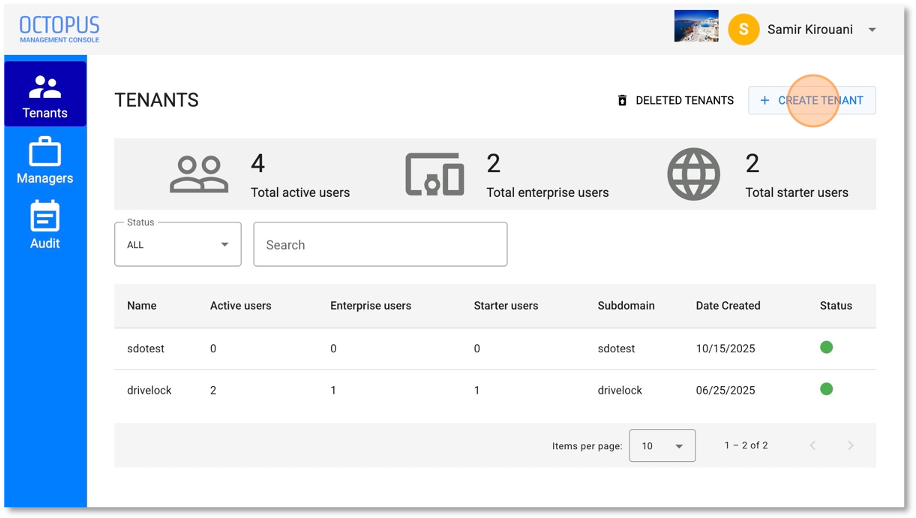Sort by Name column header
This screenshot has width=916, height=518.
point(142,305)
